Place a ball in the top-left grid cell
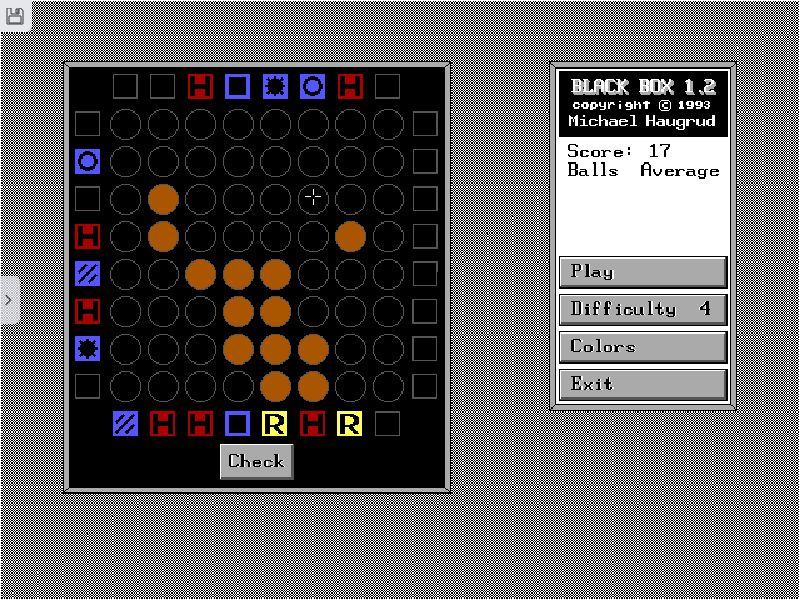This screenshot has width=800, height=600. point(125,124)
